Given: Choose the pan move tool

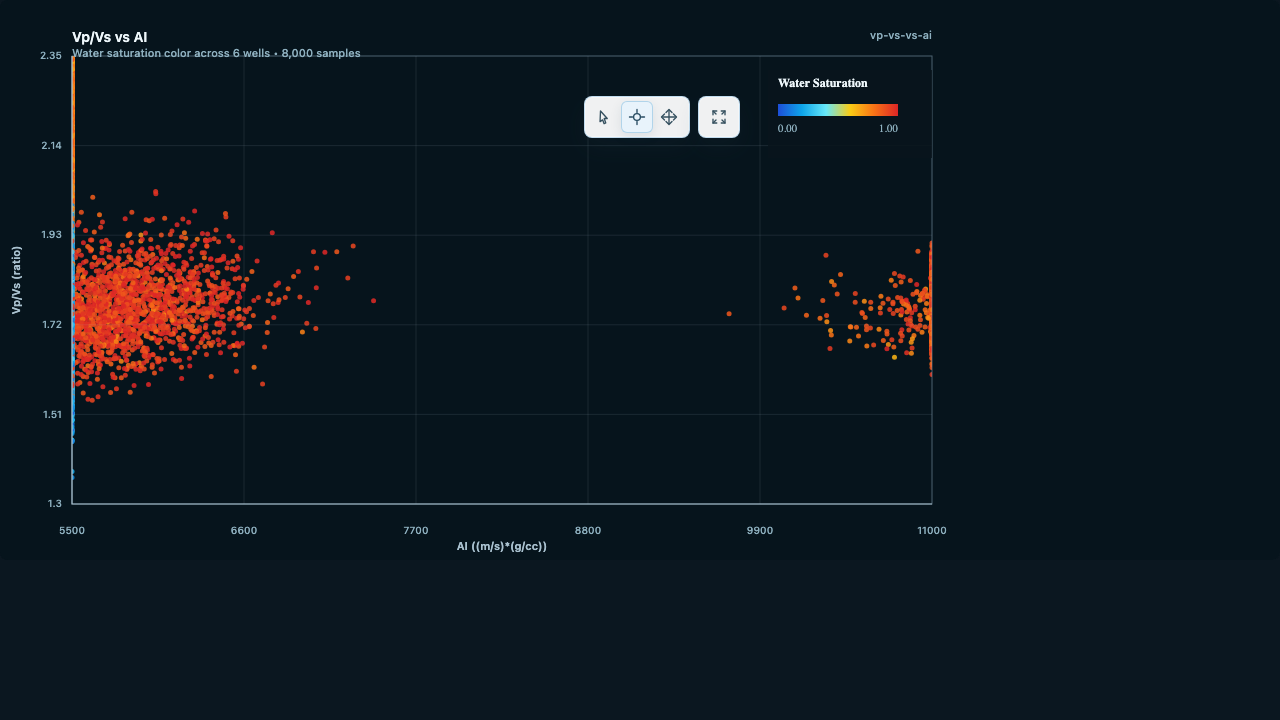Looking at the screenshot, I should tap(670, 117).
